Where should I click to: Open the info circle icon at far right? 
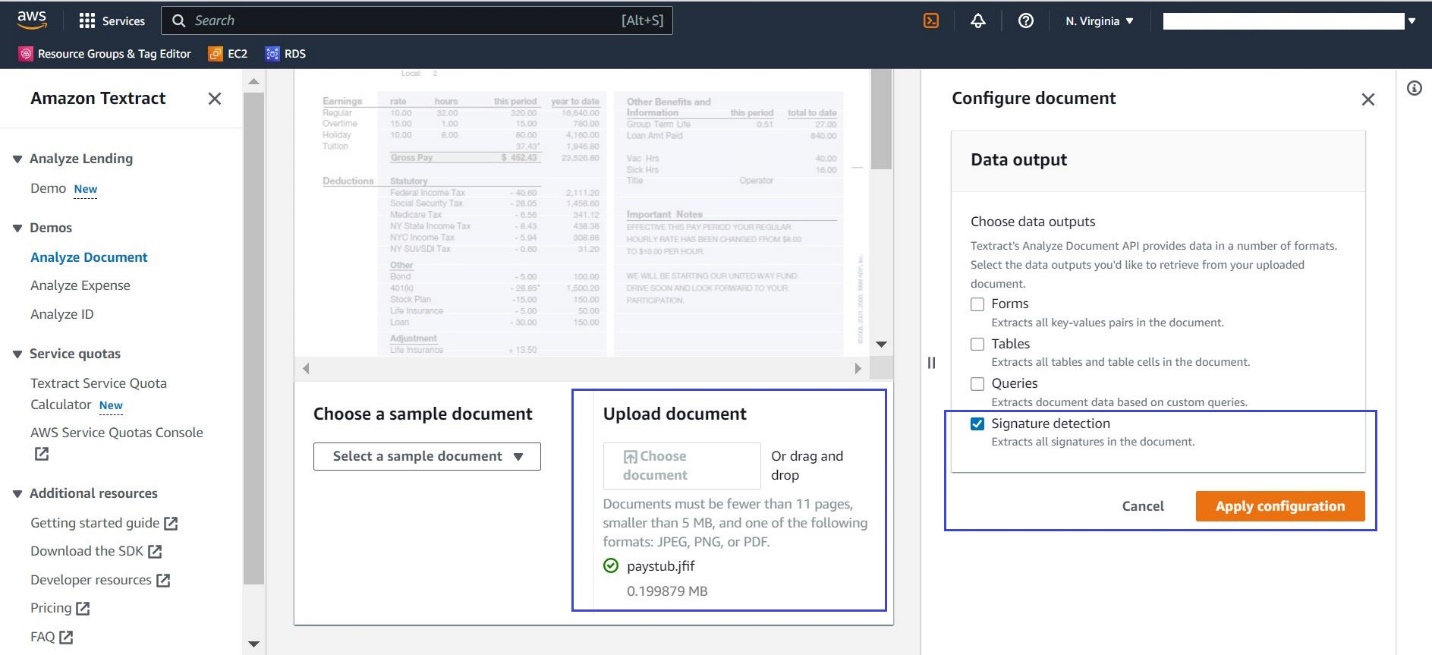click(x=1414, y=88)
